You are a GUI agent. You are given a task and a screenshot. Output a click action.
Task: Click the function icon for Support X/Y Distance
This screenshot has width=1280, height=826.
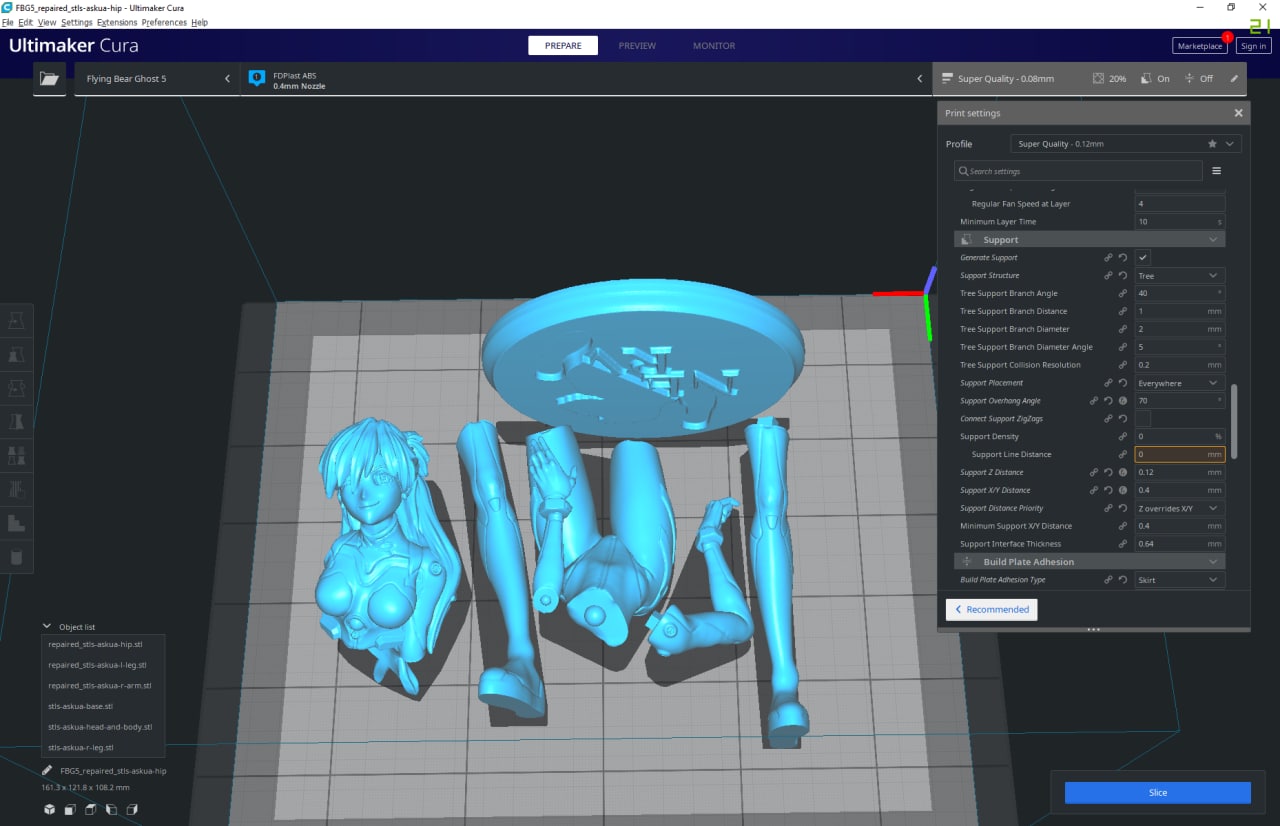point(1123,490)
